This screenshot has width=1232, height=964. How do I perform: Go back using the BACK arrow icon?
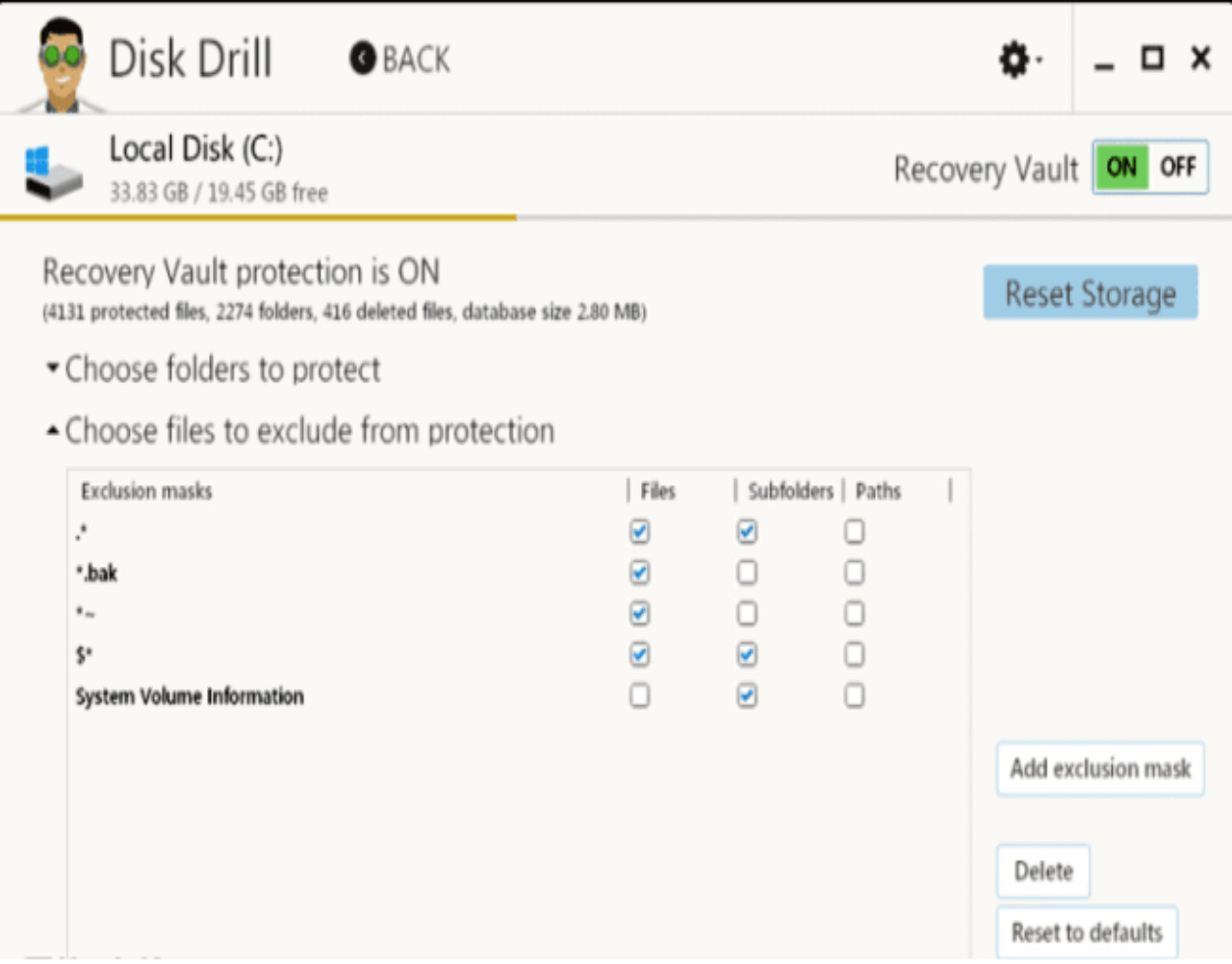[x=363, y=59]
